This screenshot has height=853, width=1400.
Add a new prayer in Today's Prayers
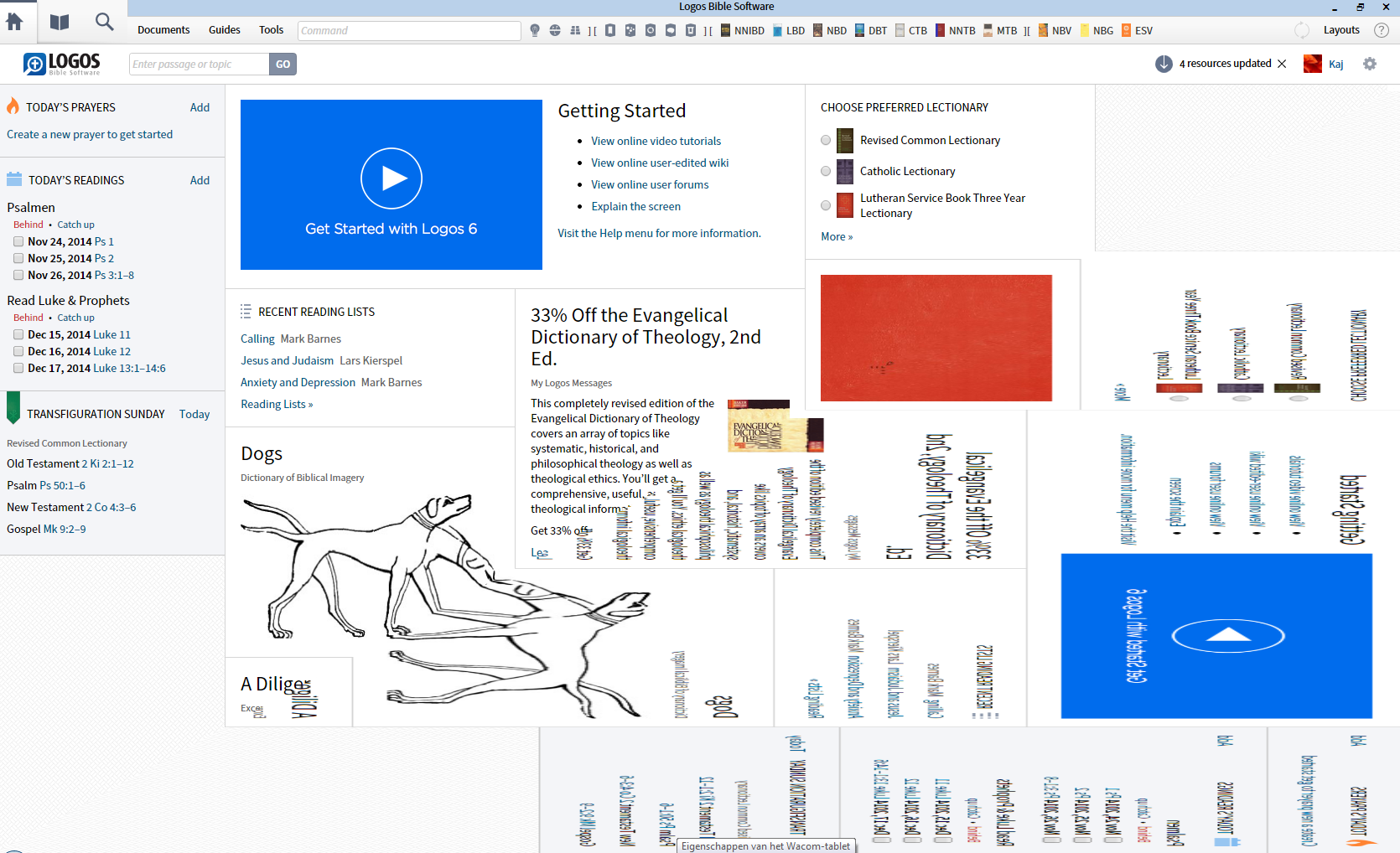click(200, 107)
